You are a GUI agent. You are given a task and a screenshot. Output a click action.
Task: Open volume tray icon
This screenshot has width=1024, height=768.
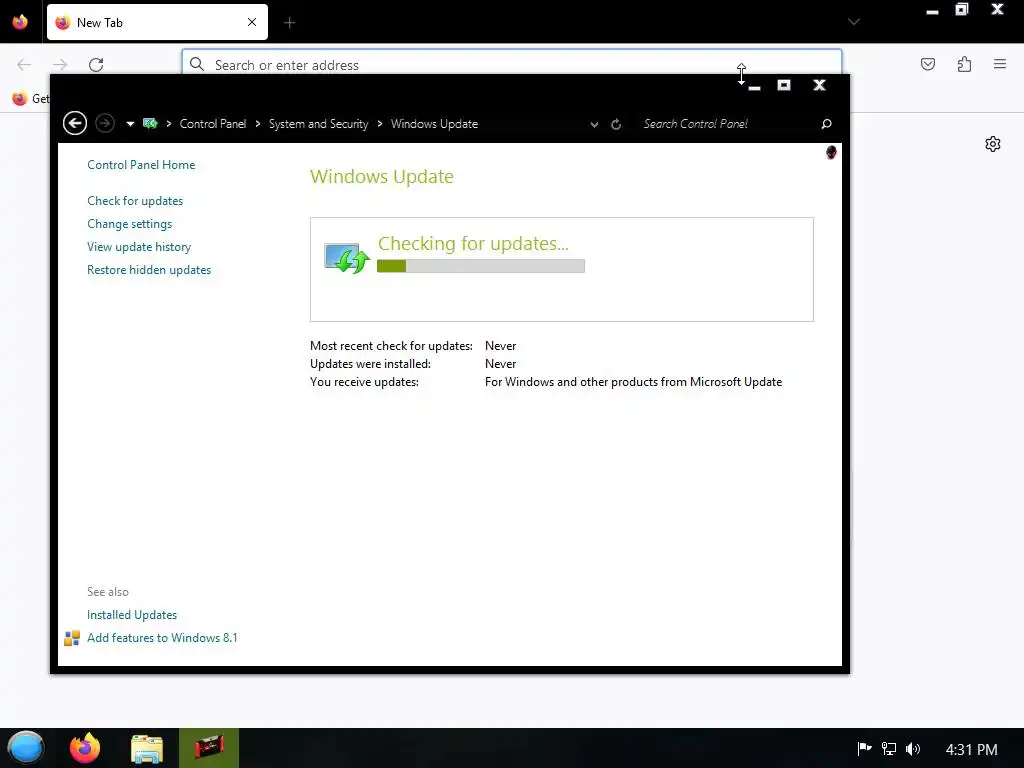tap(912, 749)
